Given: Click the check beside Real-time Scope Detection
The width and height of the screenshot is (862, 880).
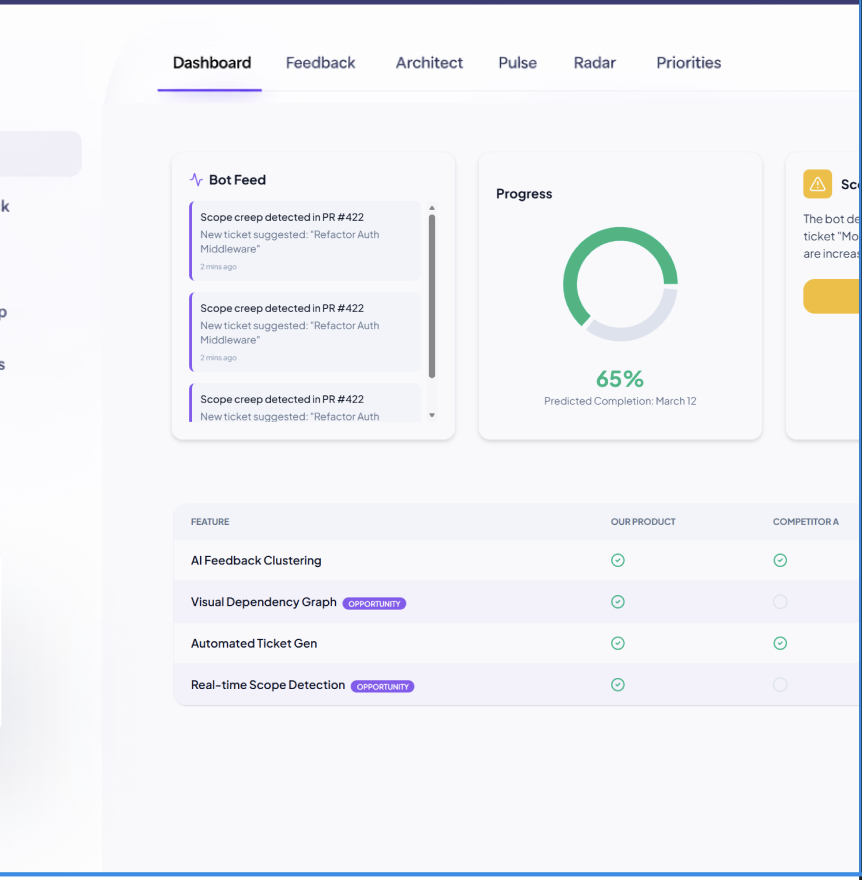Looking at the screenshot, I should [618, 685].
